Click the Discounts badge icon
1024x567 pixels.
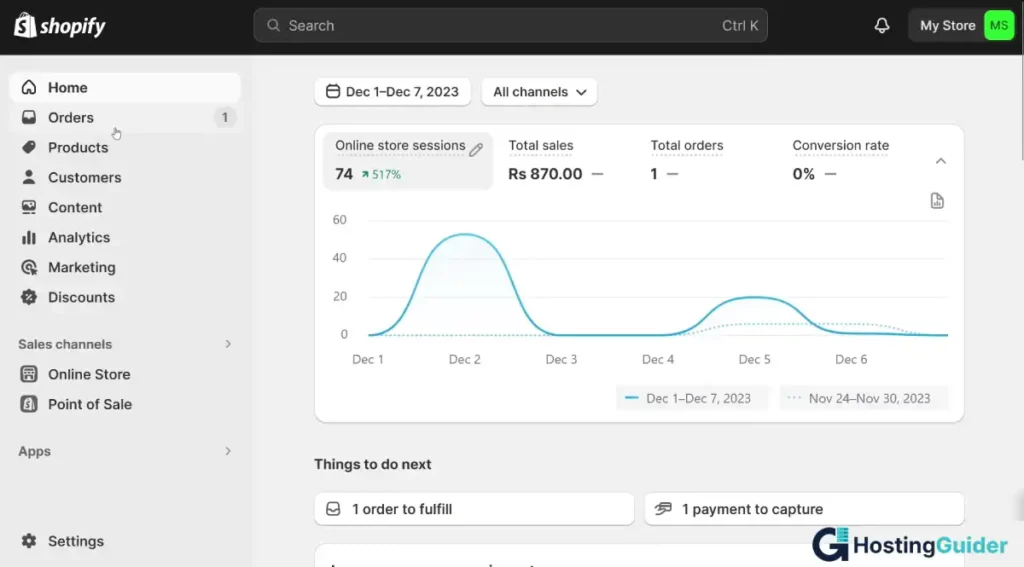pos(29,297)
